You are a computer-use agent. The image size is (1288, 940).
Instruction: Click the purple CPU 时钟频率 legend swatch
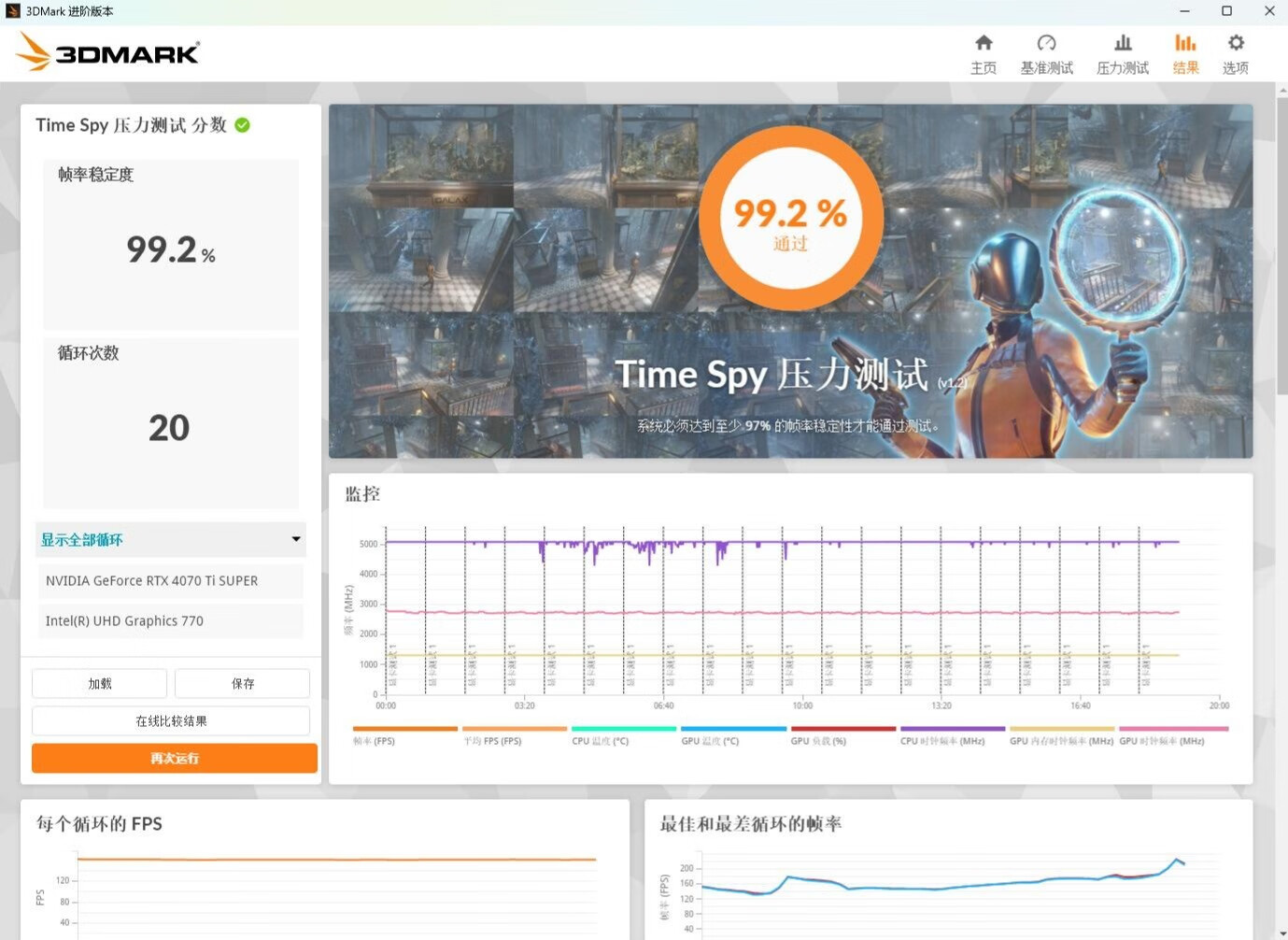(x=953, y=729)
